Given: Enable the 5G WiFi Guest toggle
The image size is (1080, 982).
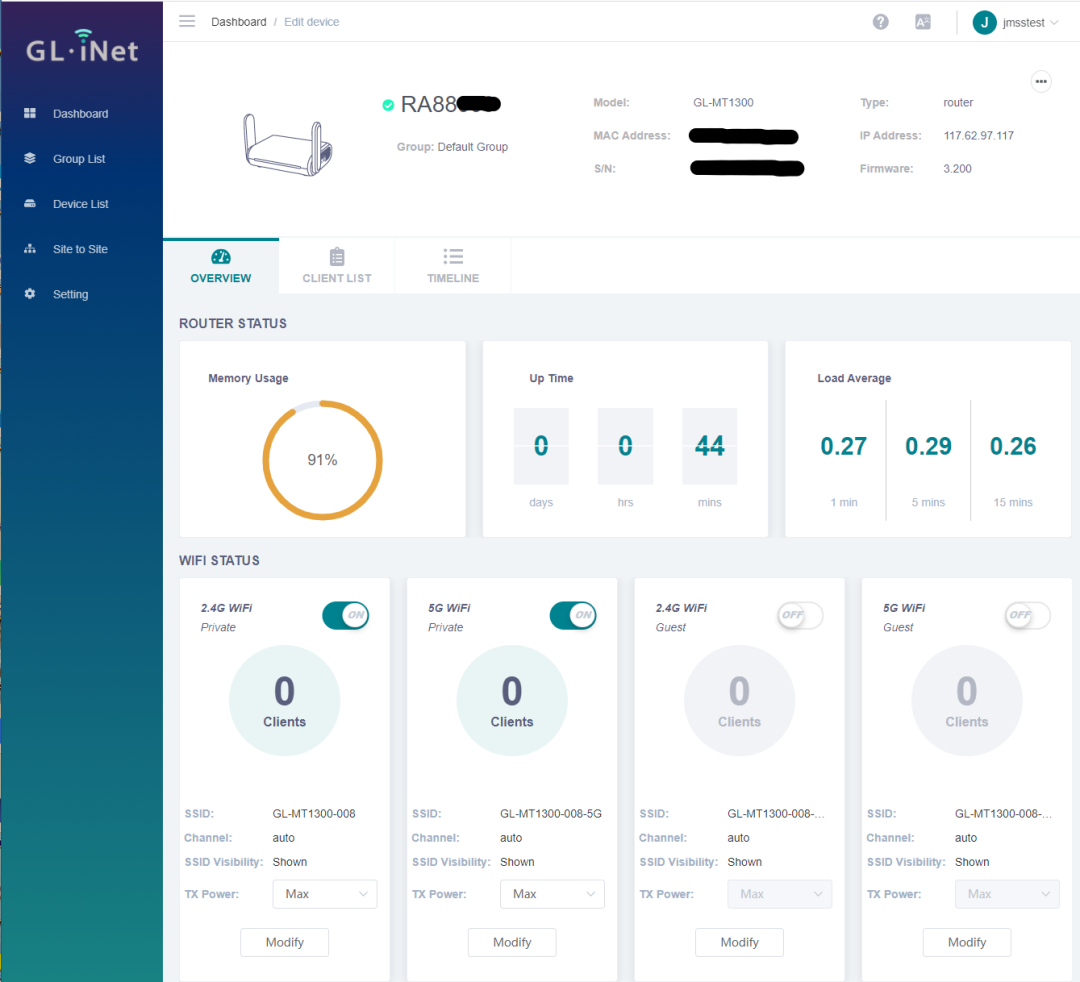Looking at the screenshot, I should tap(1027, 615).
